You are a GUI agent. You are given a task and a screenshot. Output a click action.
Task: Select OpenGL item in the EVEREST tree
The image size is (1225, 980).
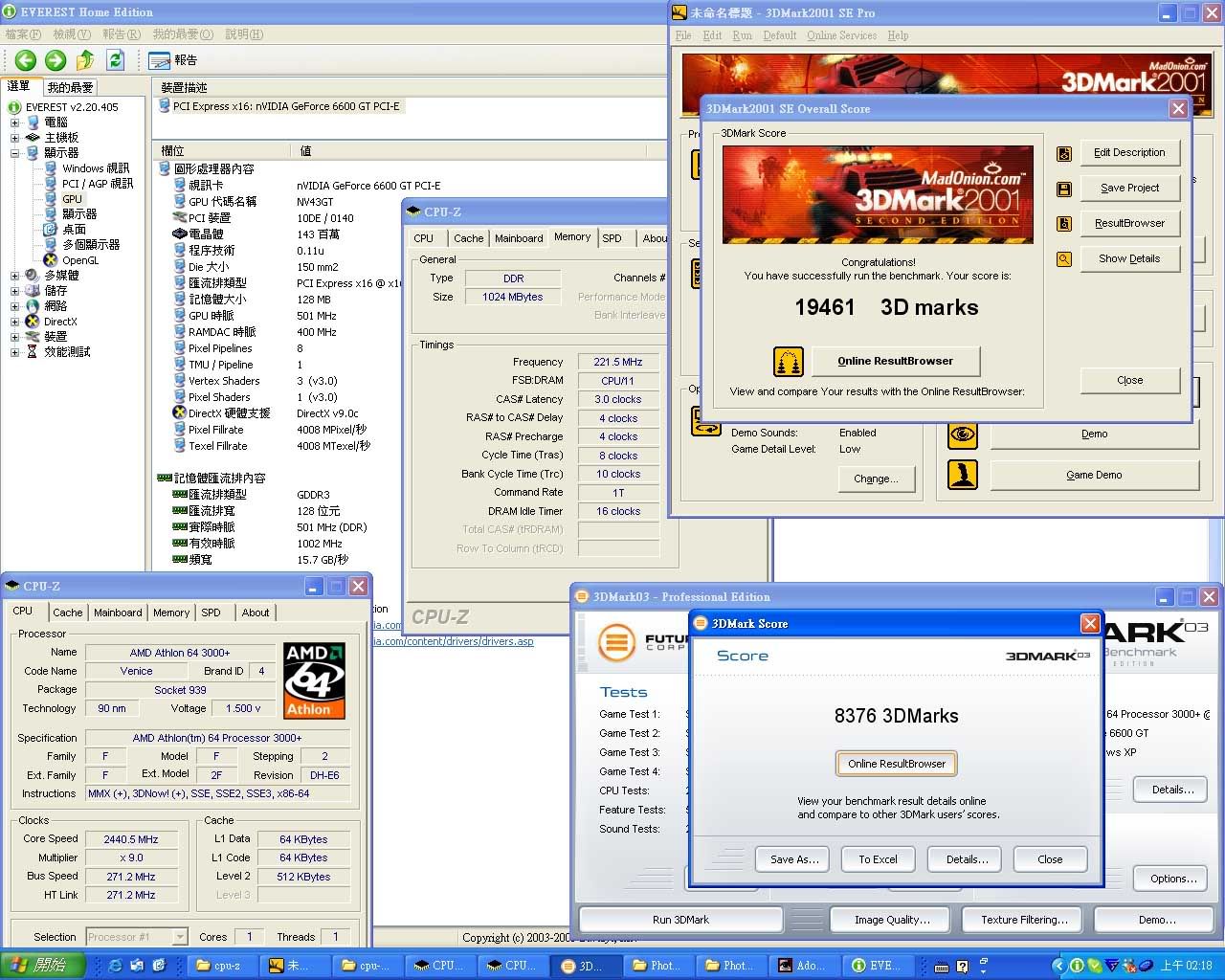pyautogui.click(x=80, y=260)
